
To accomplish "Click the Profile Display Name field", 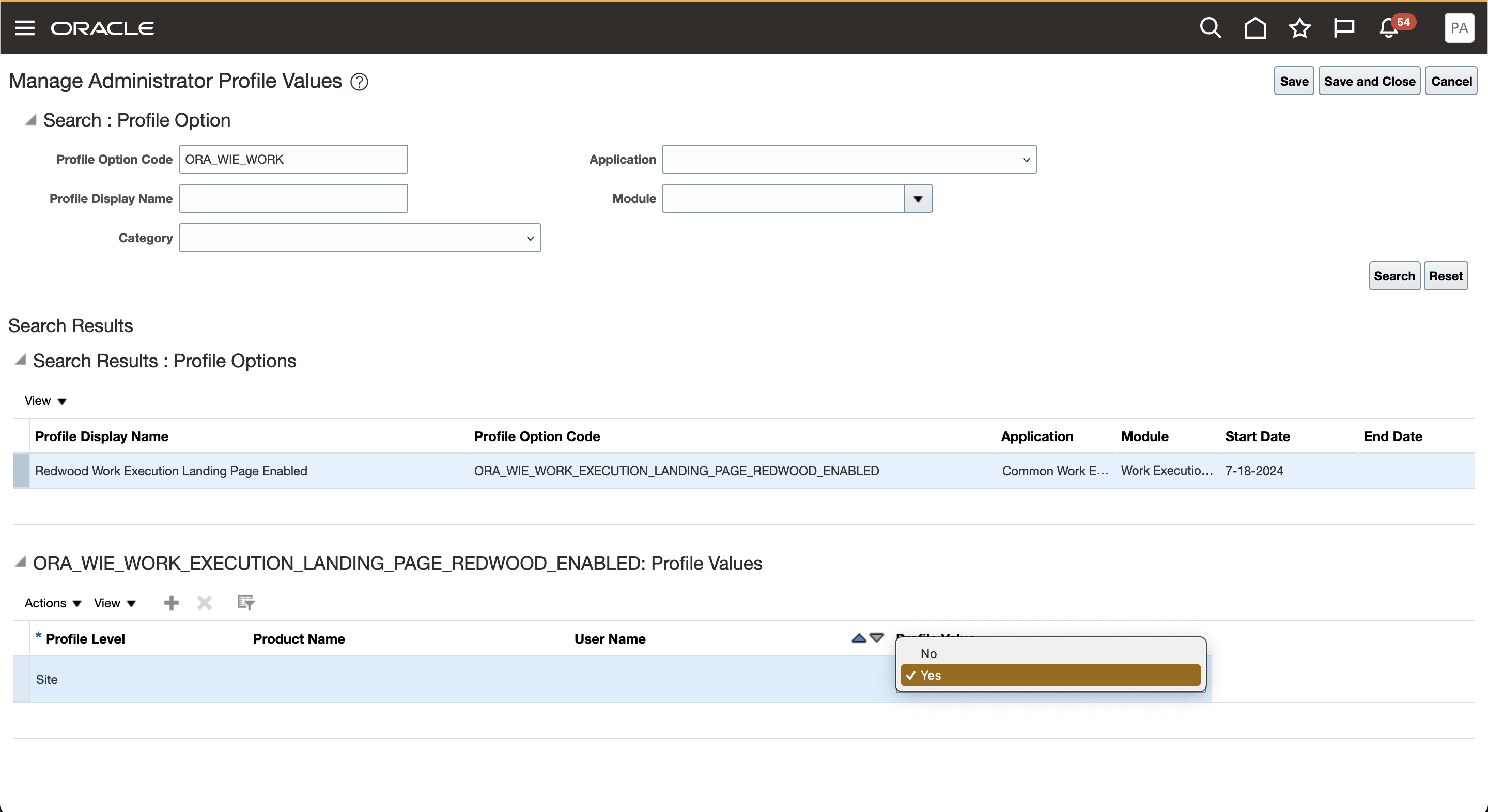I will [293, 198].
